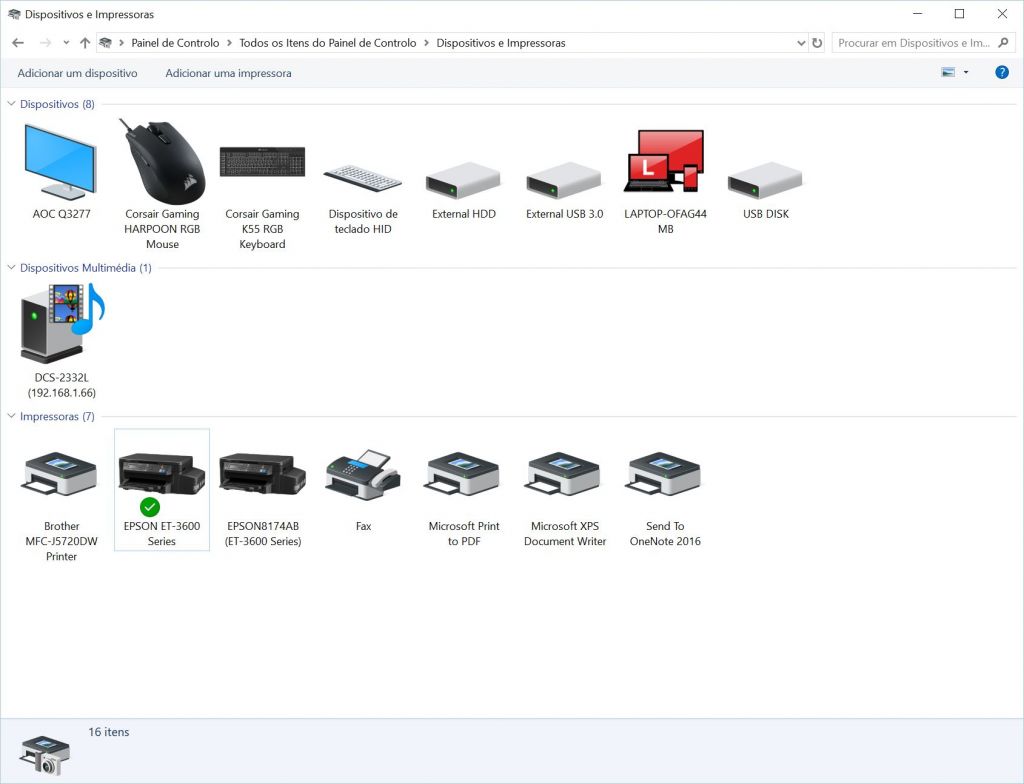Collapse the Dispositivos Multimédia (1) group
Image resolution: width=1024 pixels, height=784 pixels.
point(11,268)
